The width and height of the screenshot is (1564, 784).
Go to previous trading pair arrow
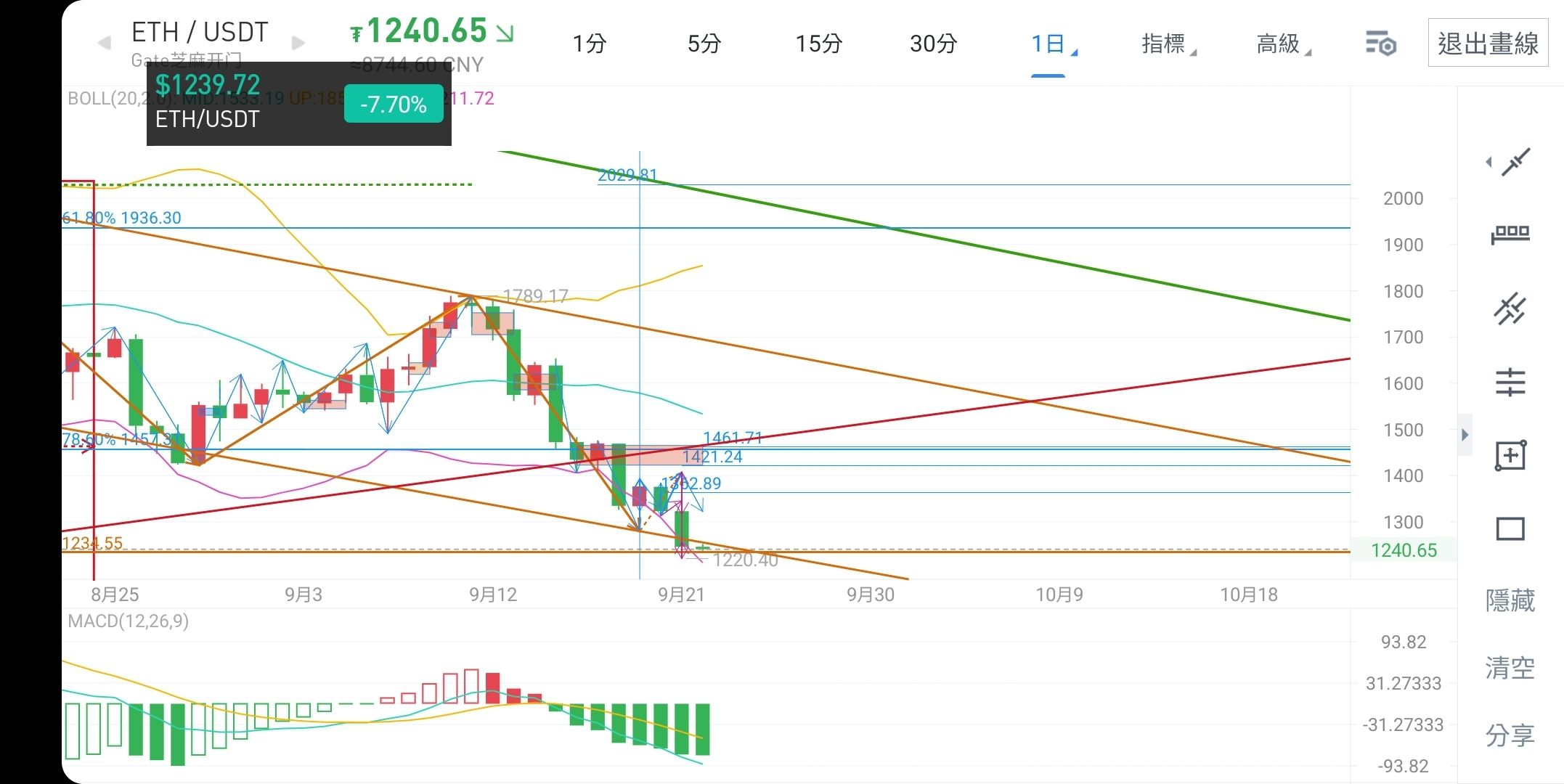pos(105,43)
